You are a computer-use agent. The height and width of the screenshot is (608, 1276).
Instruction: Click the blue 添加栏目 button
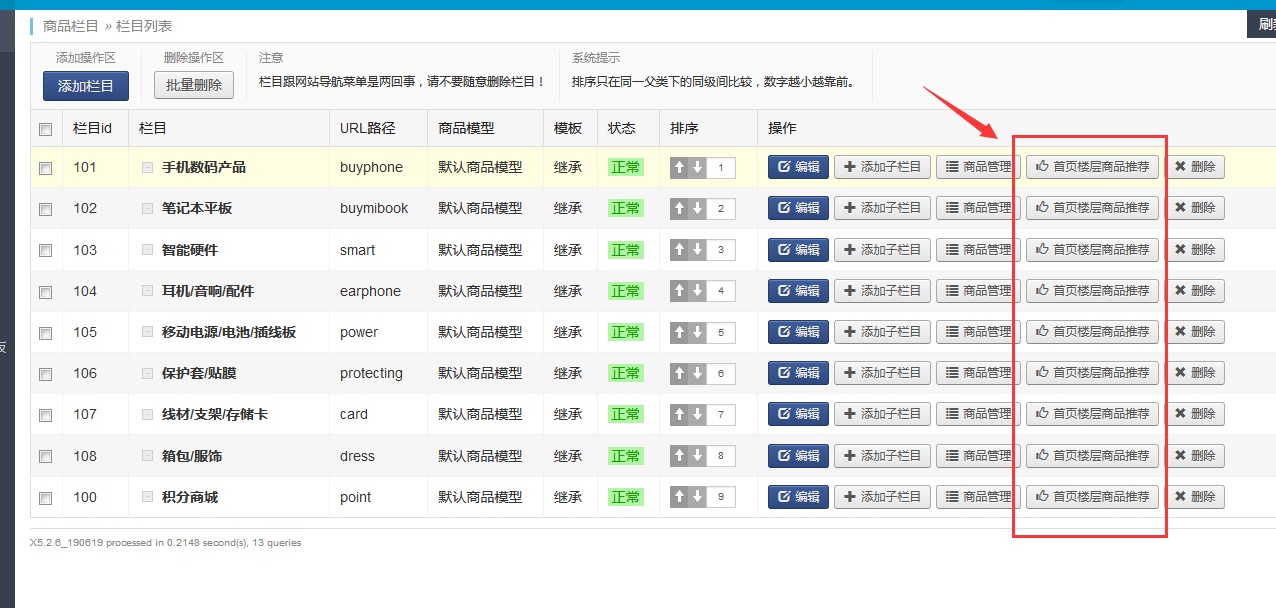point(86,86)
